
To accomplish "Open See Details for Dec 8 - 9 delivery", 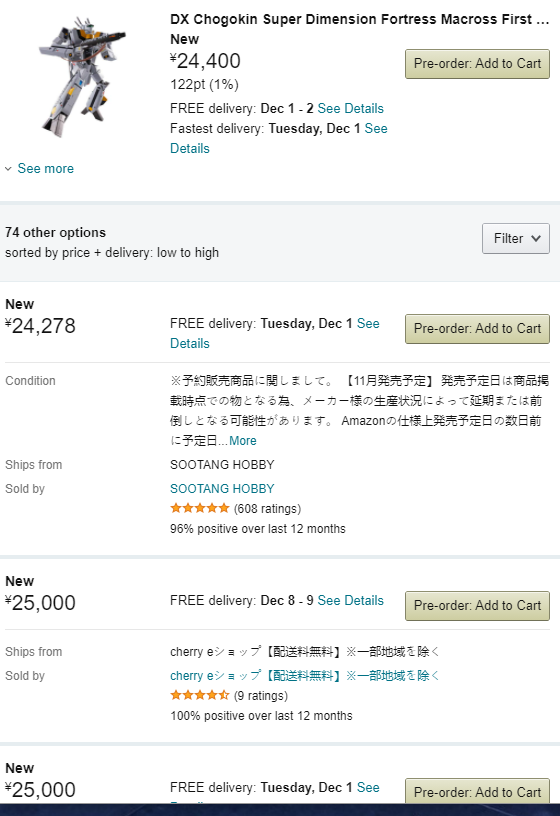I will coord(350,601).
